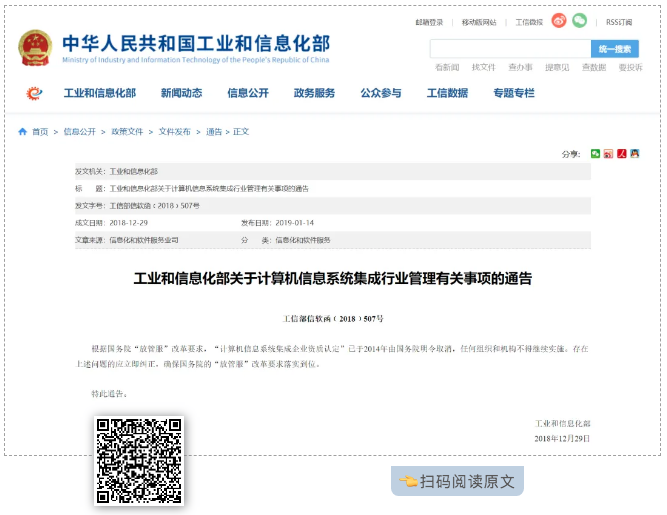Click the ministry name title 中华人民共和国工业和信息化部
667x515 pixels.
coord(196,43)
